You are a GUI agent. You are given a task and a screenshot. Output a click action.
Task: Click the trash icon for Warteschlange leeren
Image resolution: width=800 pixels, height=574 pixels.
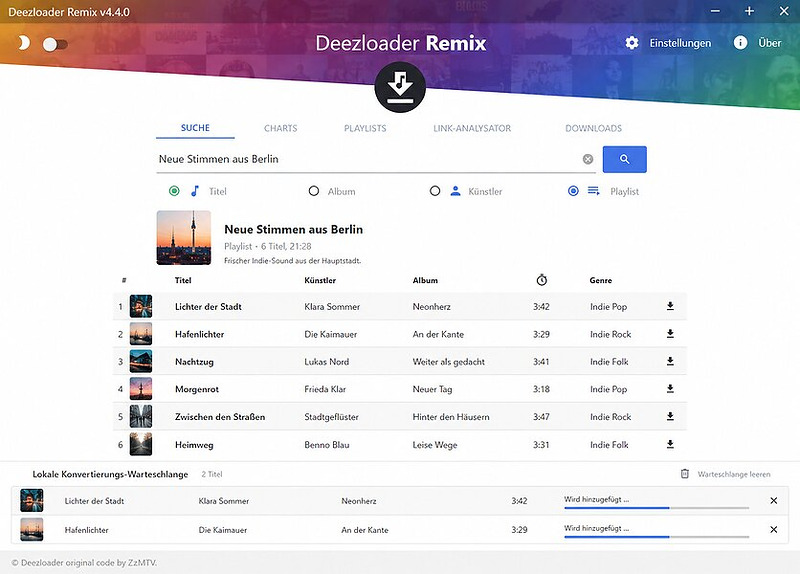coord(685,474)
